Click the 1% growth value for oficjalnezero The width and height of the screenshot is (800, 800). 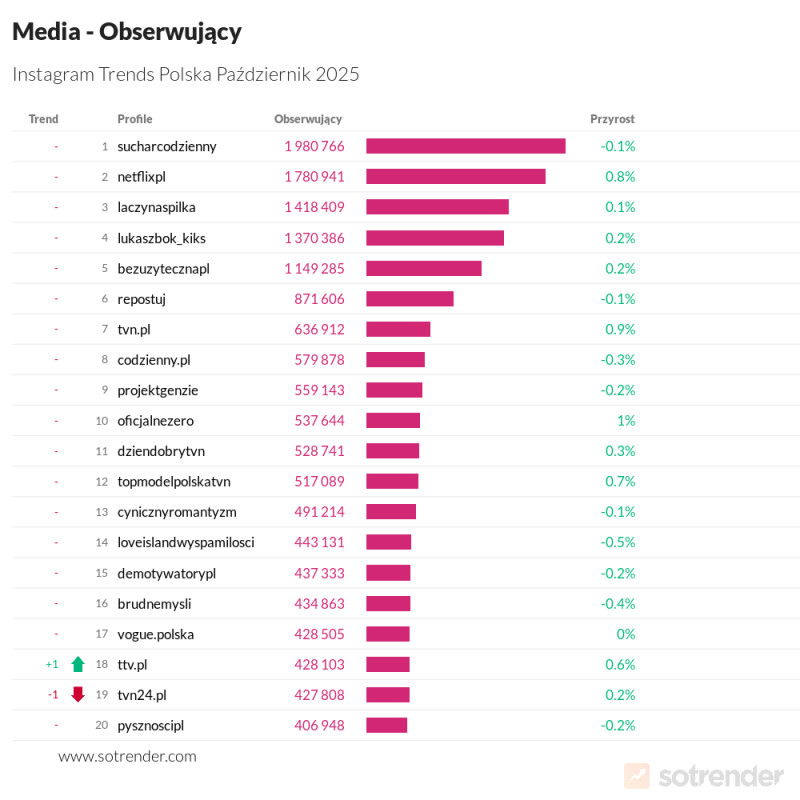[x=626, y=420]
